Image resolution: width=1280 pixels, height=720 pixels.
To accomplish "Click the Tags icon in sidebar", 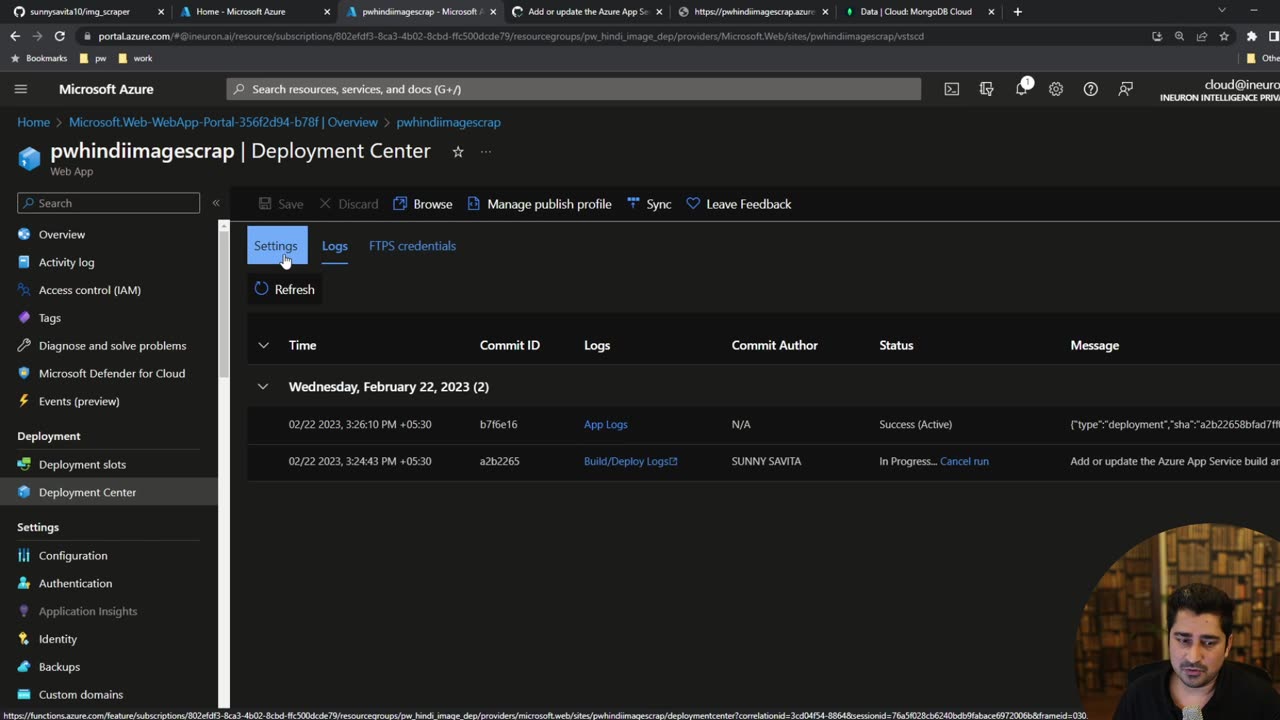I will (24, 318).
